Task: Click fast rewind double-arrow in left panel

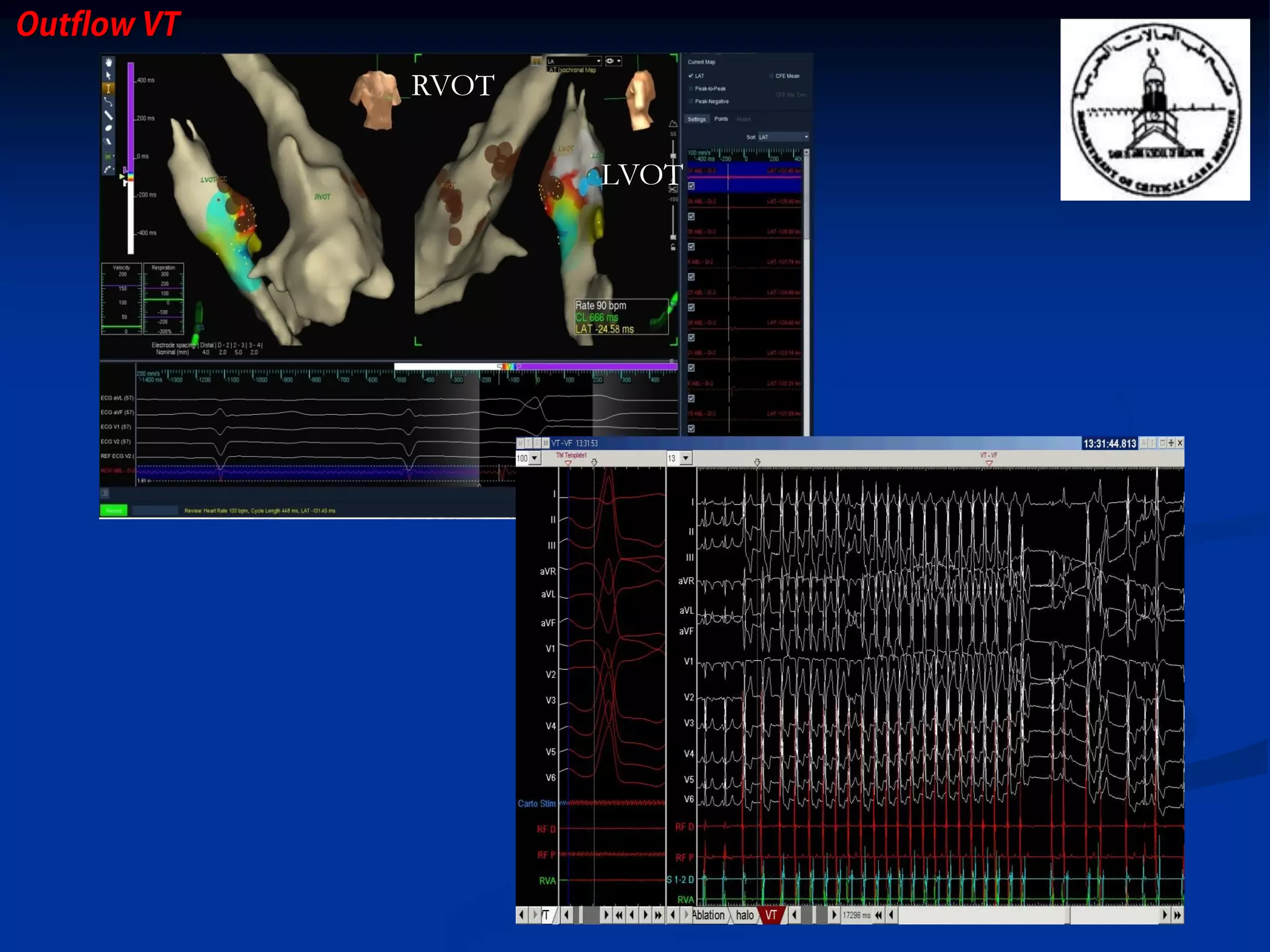Action: (x=618, y=915)
